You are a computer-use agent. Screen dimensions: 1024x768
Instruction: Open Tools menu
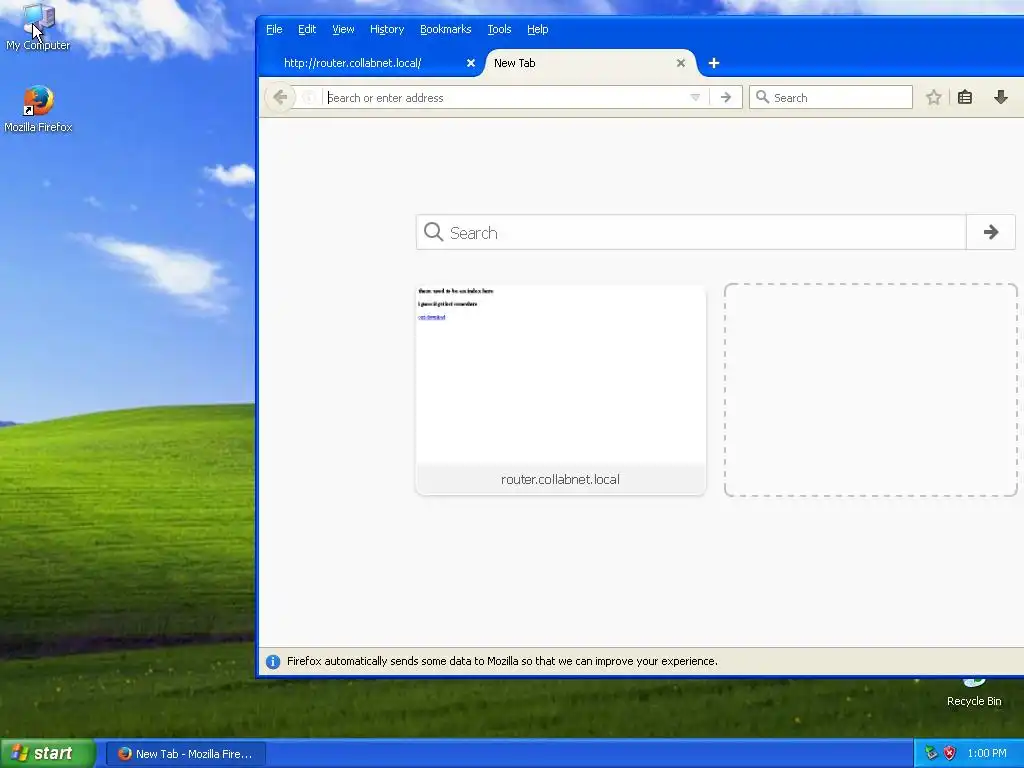(499, 29)
